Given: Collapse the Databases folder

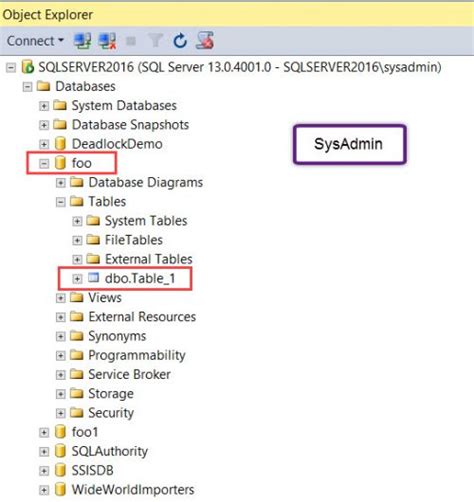Looking at the screenshot, I should tap(27, 87).
